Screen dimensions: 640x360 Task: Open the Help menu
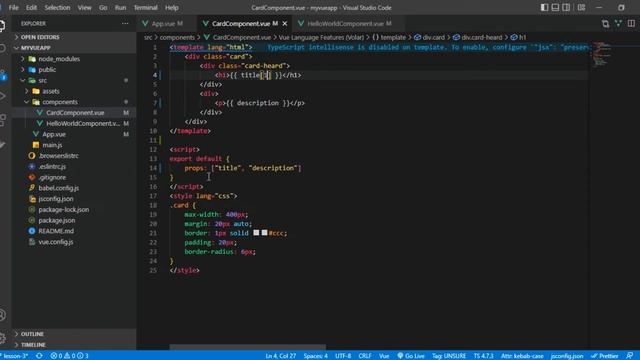(172, 7)
